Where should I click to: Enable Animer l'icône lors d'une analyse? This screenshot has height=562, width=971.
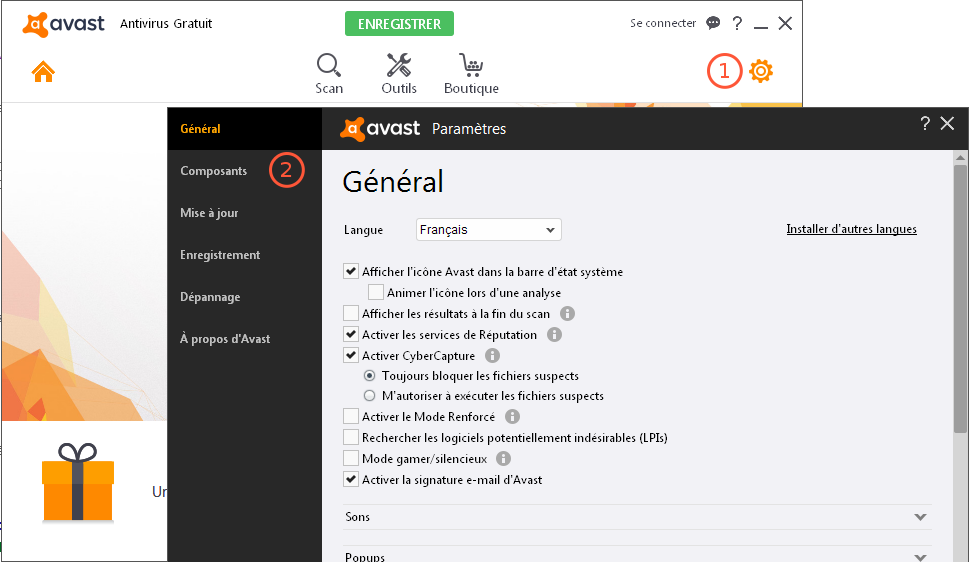[376, 292]
